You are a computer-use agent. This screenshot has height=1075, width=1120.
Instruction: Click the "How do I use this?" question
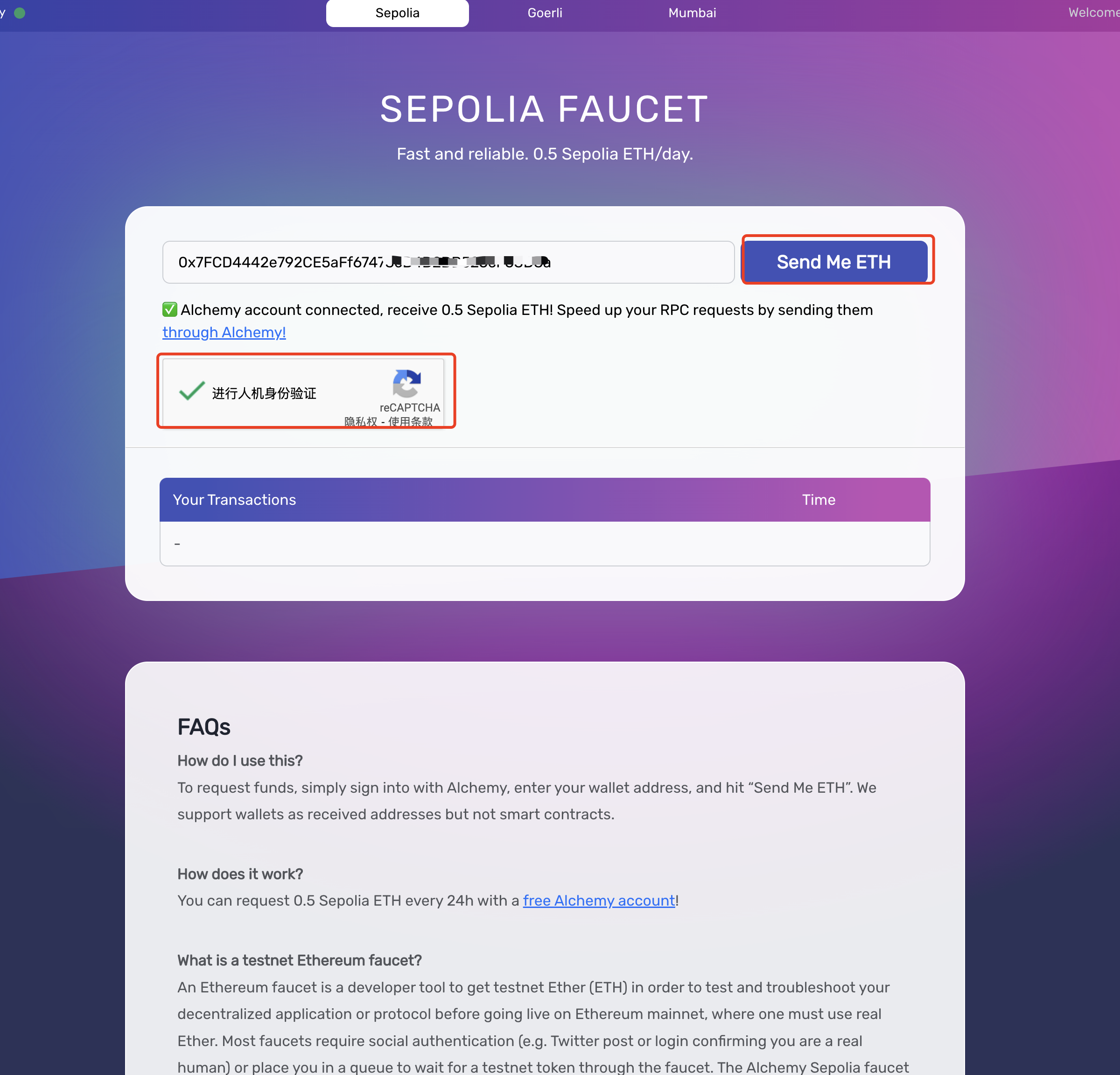pos(240,761)
